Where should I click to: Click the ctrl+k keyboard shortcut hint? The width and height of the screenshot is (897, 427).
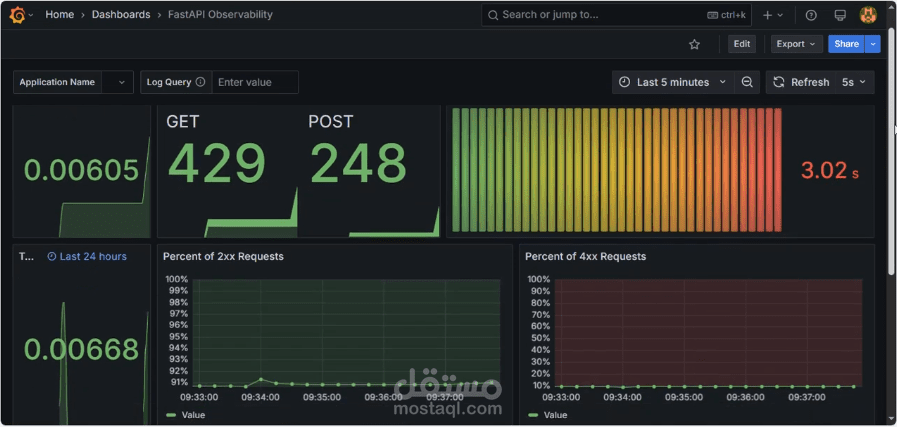[x=727, y=15]
